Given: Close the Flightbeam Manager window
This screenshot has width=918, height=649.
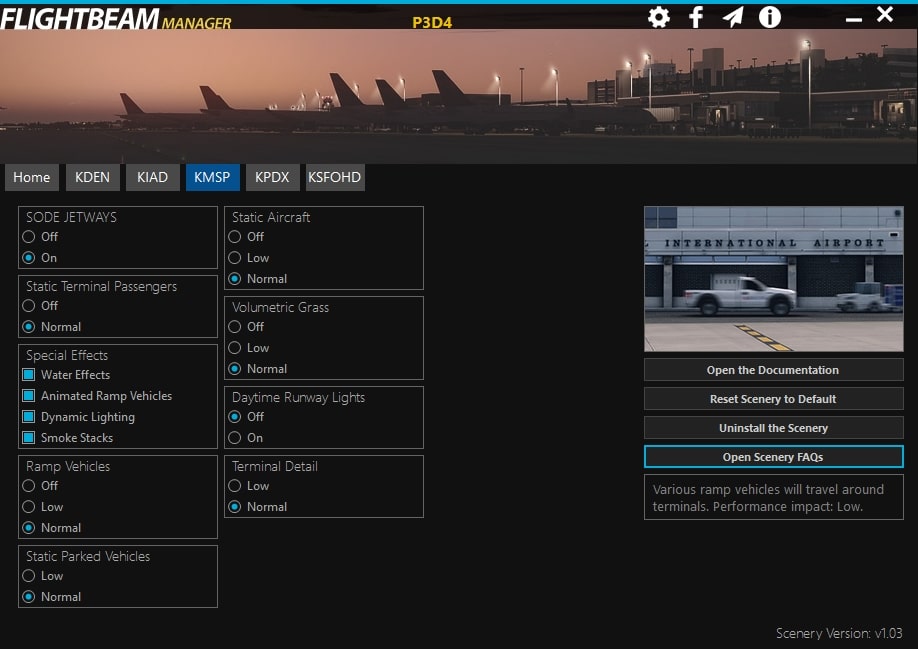Looking at the screenshot, I should click(885, 15).
